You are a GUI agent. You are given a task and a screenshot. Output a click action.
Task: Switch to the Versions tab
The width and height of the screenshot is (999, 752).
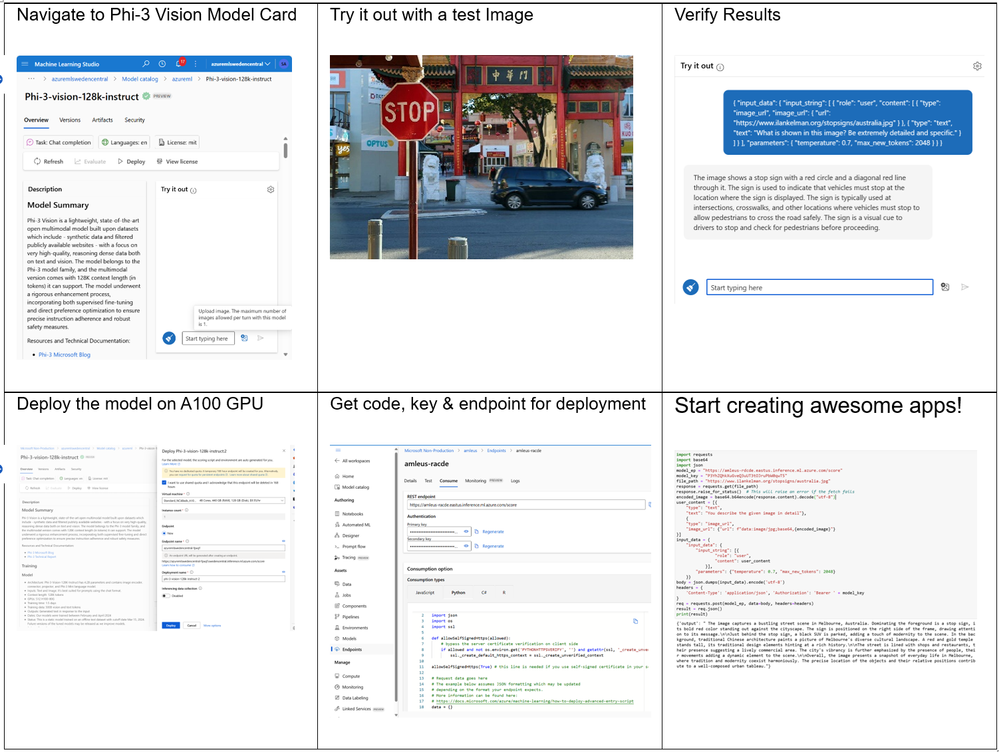(x=70, y=120)
